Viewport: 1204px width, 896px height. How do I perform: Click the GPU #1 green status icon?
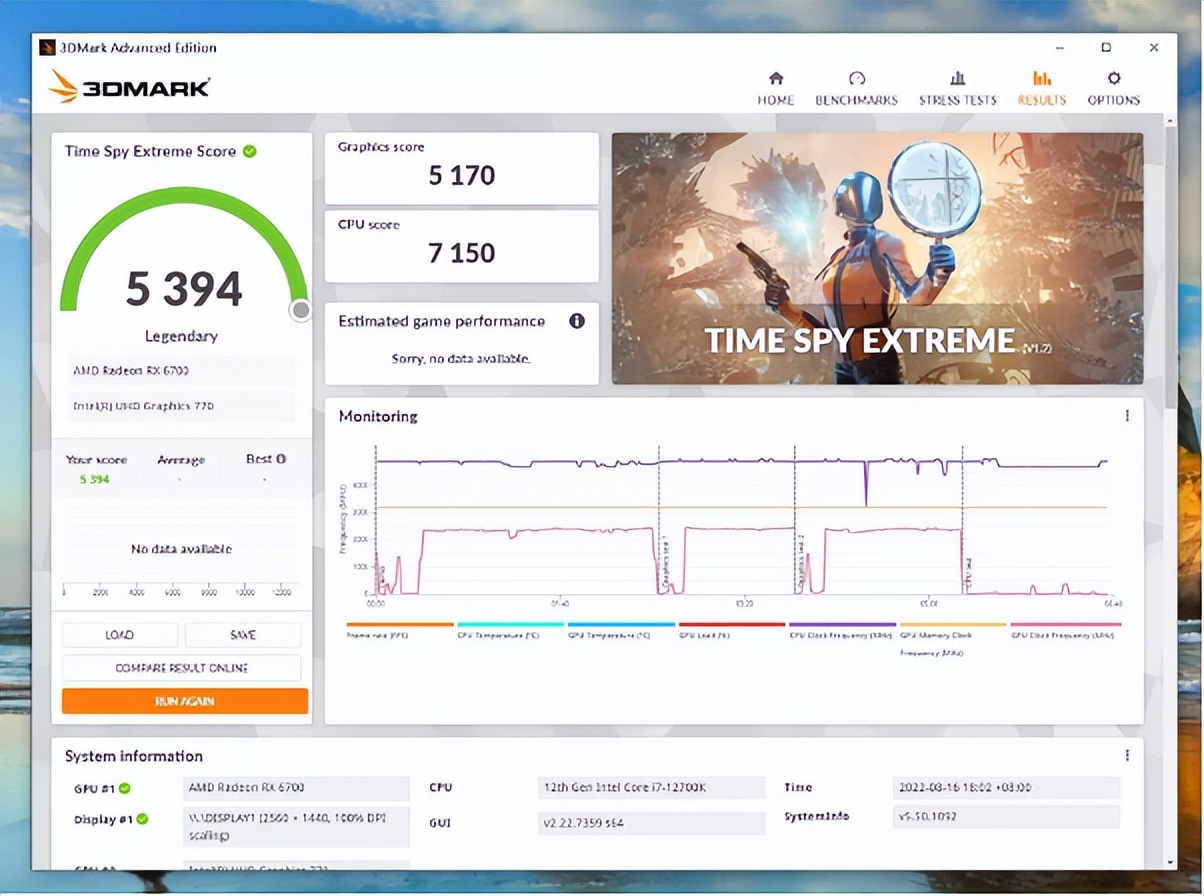click(125, 788)
